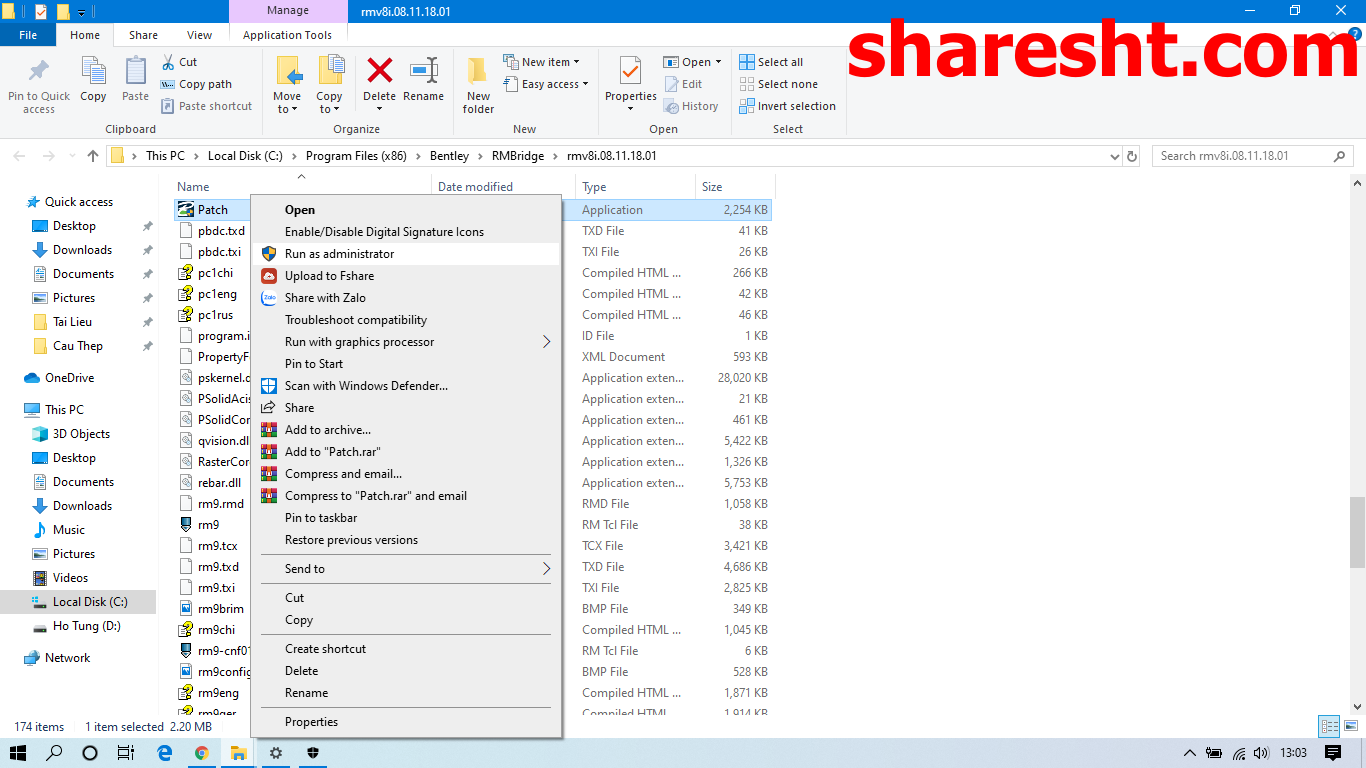Click Select all in ribbon
This screenshot has width=1366, height=768.
771,62
